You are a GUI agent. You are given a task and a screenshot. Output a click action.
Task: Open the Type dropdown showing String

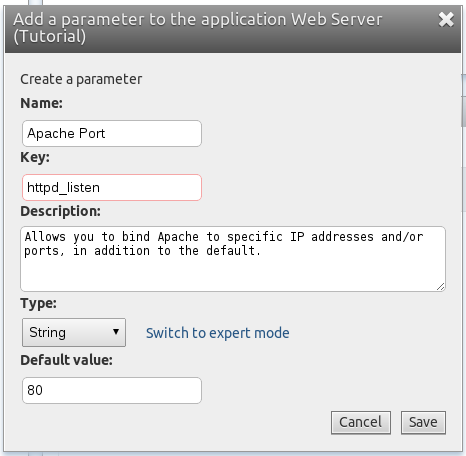click(74, 332)
